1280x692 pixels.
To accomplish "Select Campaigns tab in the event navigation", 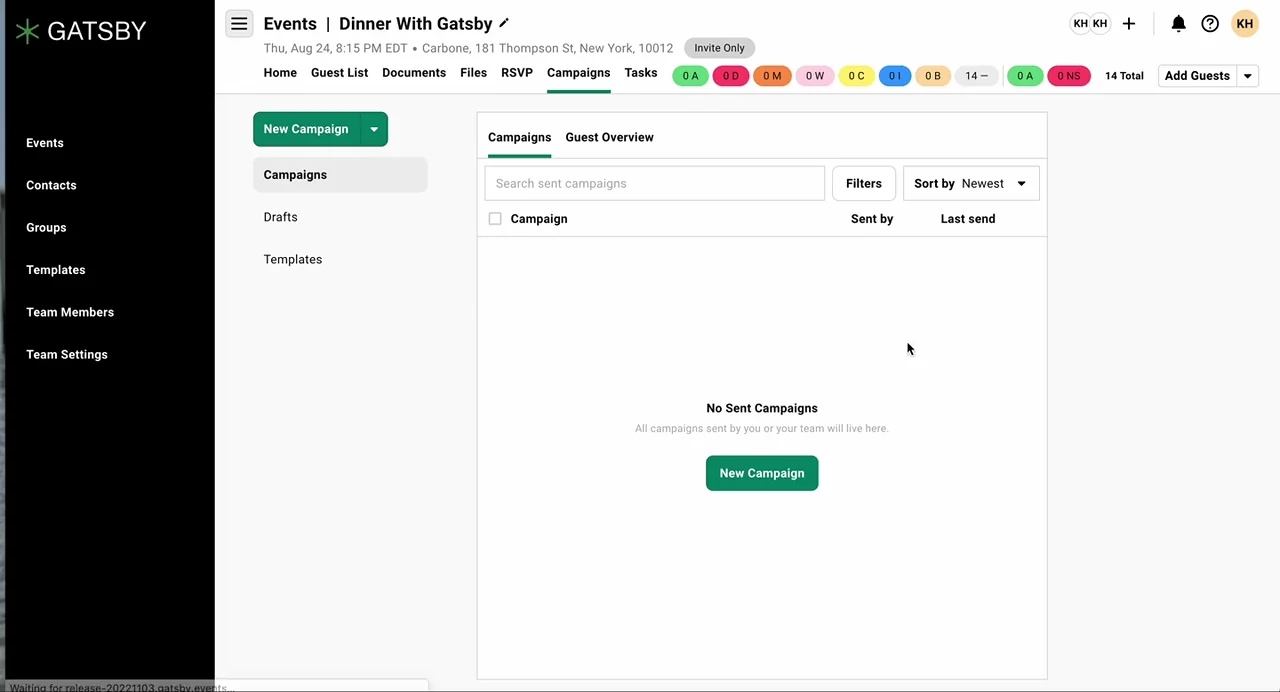I will click(x=578, y=73).
